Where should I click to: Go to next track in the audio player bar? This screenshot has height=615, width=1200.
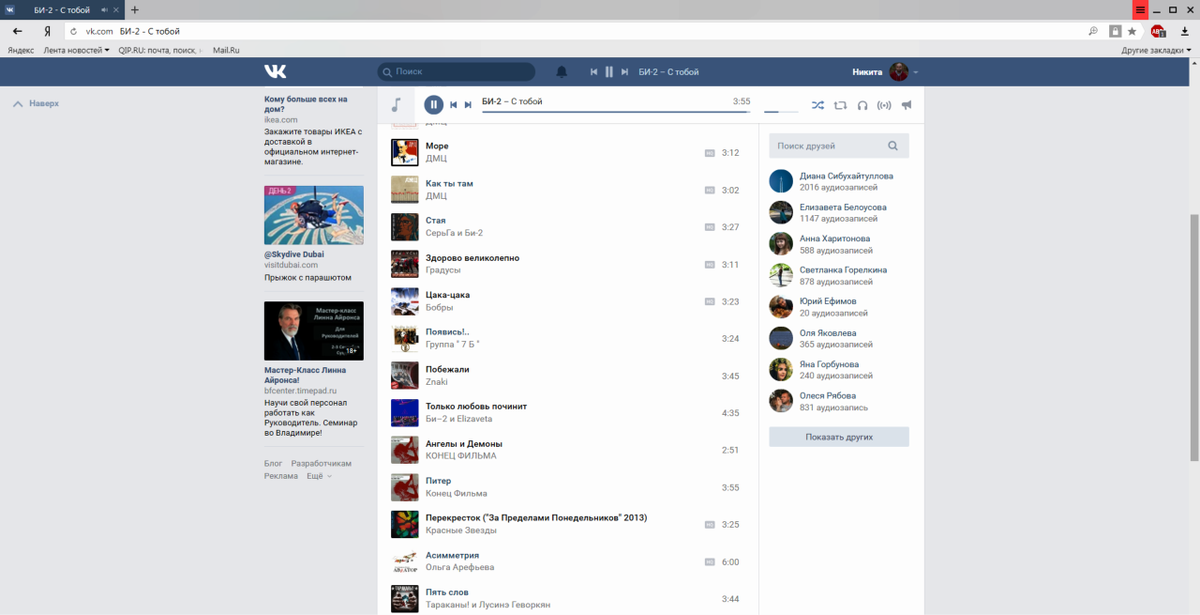coord(468,104)
